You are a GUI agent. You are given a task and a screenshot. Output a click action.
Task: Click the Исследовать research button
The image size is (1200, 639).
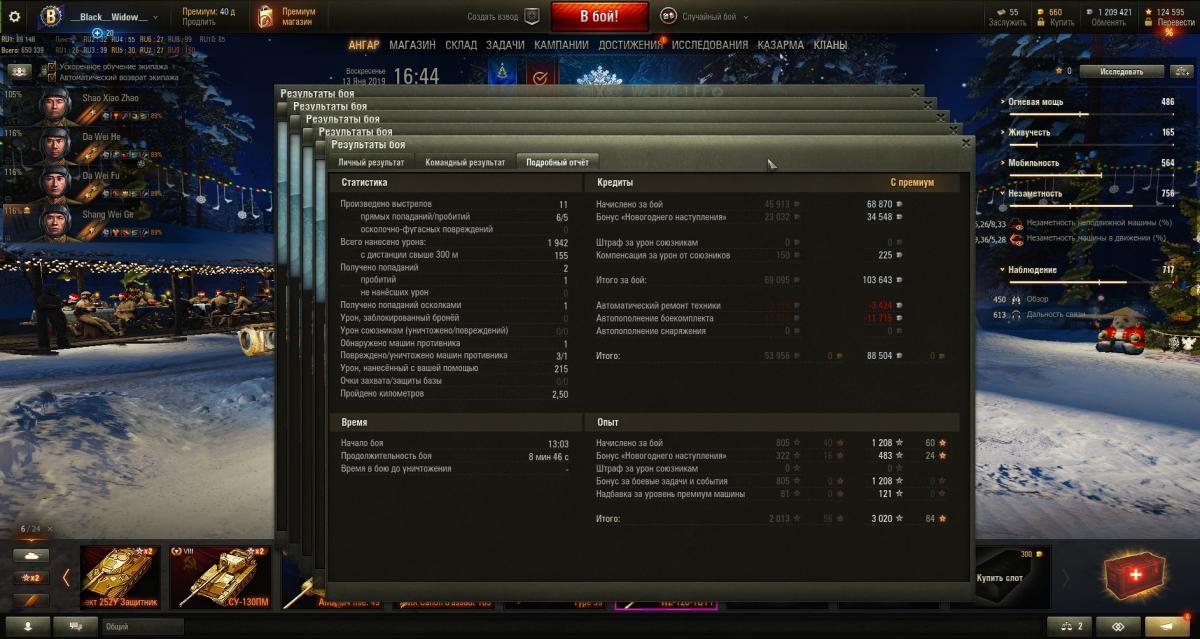[1122, 71]
